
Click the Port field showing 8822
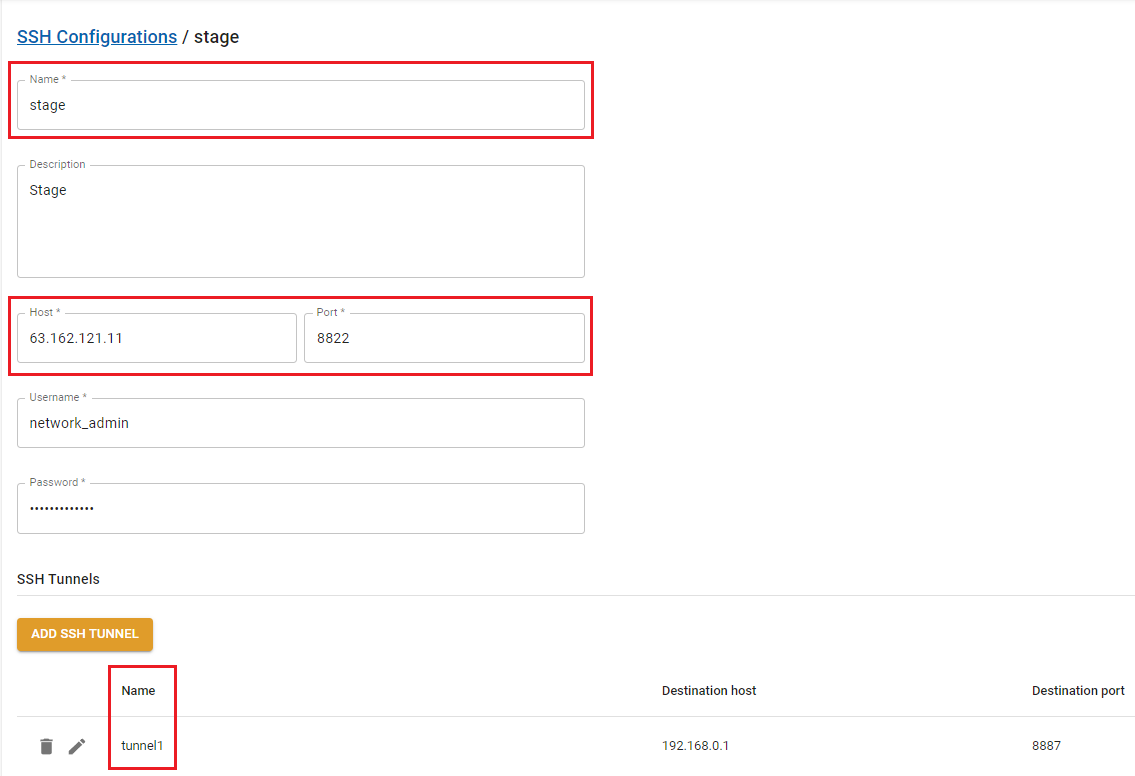click(x=444, y=338)
